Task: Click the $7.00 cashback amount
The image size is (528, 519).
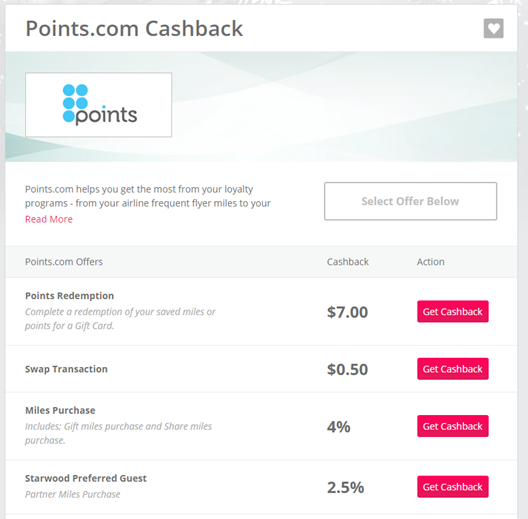Action: (347, 312)
